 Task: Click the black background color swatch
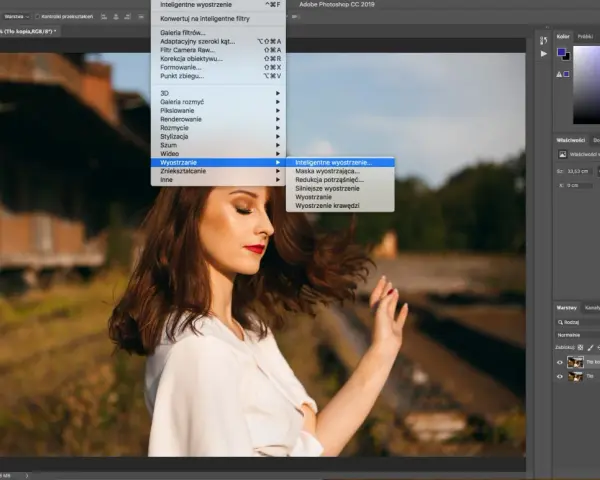coord(566,57)
